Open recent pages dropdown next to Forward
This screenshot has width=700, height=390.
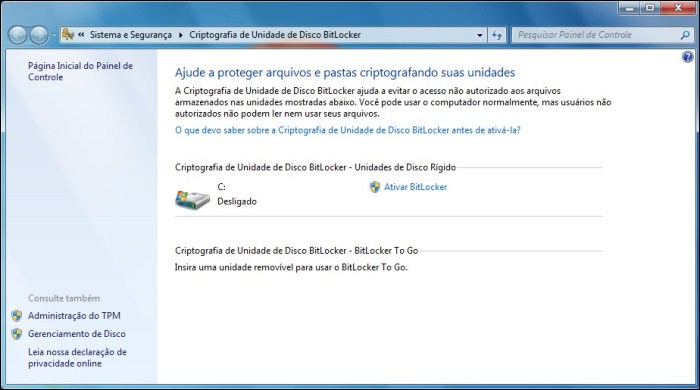[x=54, y=35]
